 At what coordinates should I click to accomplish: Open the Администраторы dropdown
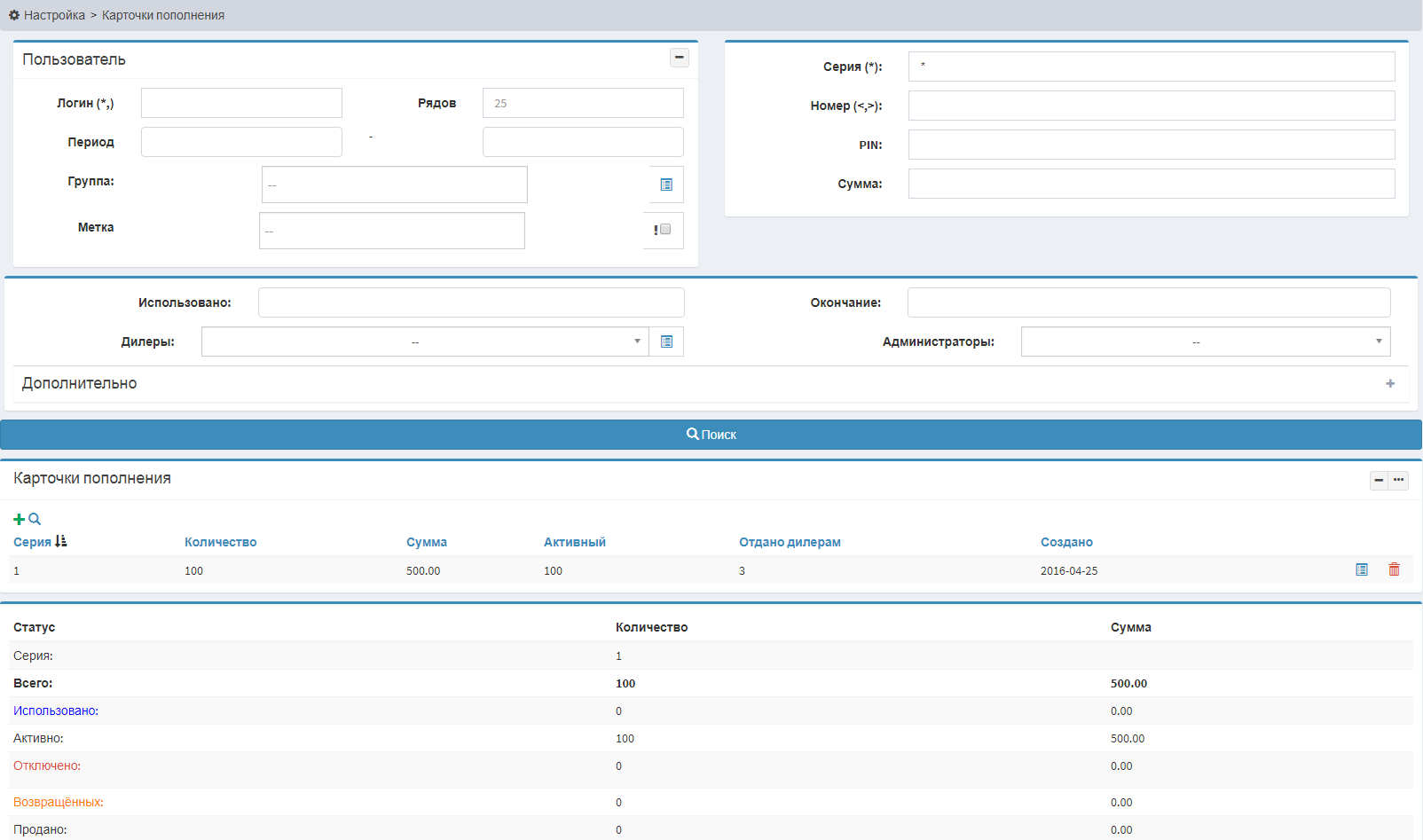(1206, 341)
